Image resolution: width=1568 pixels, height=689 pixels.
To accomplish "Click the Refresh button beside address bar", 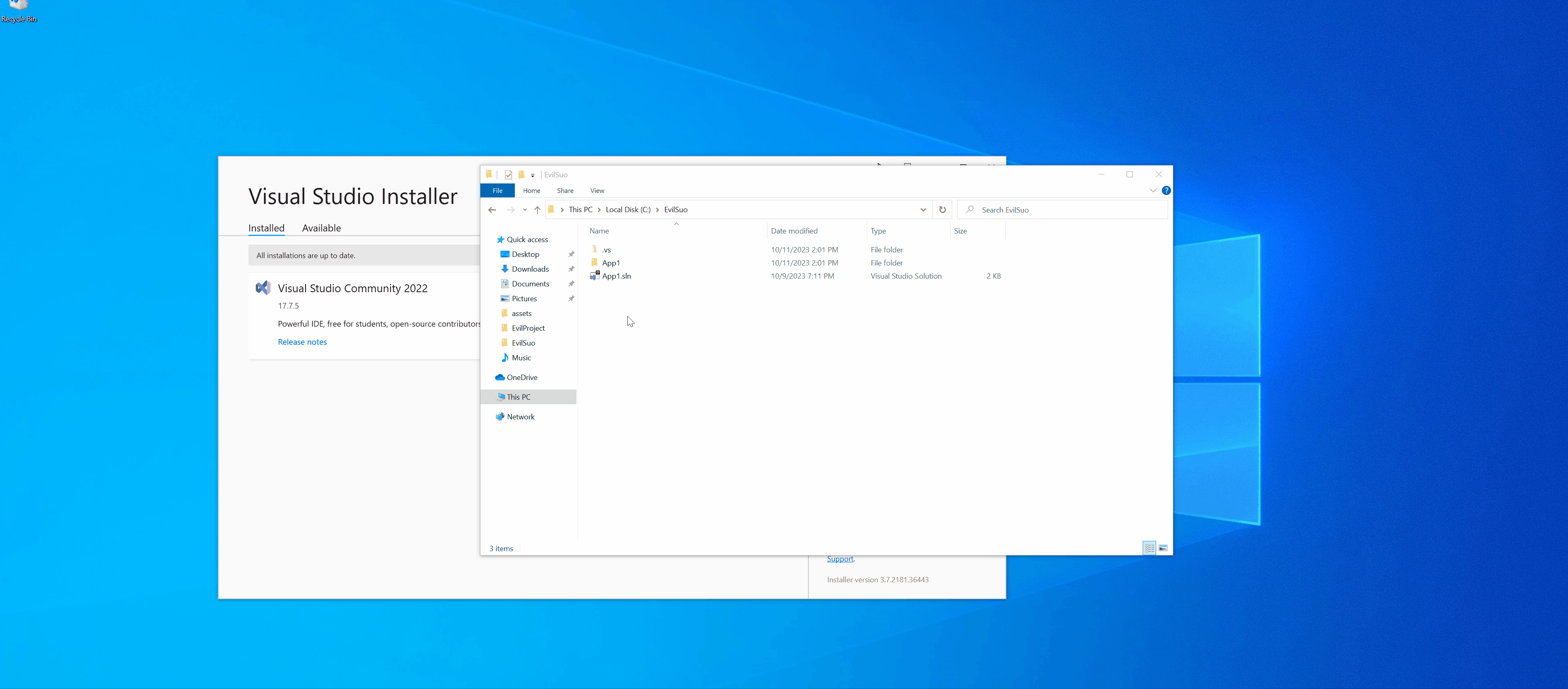I will click(x=942, y=210).
